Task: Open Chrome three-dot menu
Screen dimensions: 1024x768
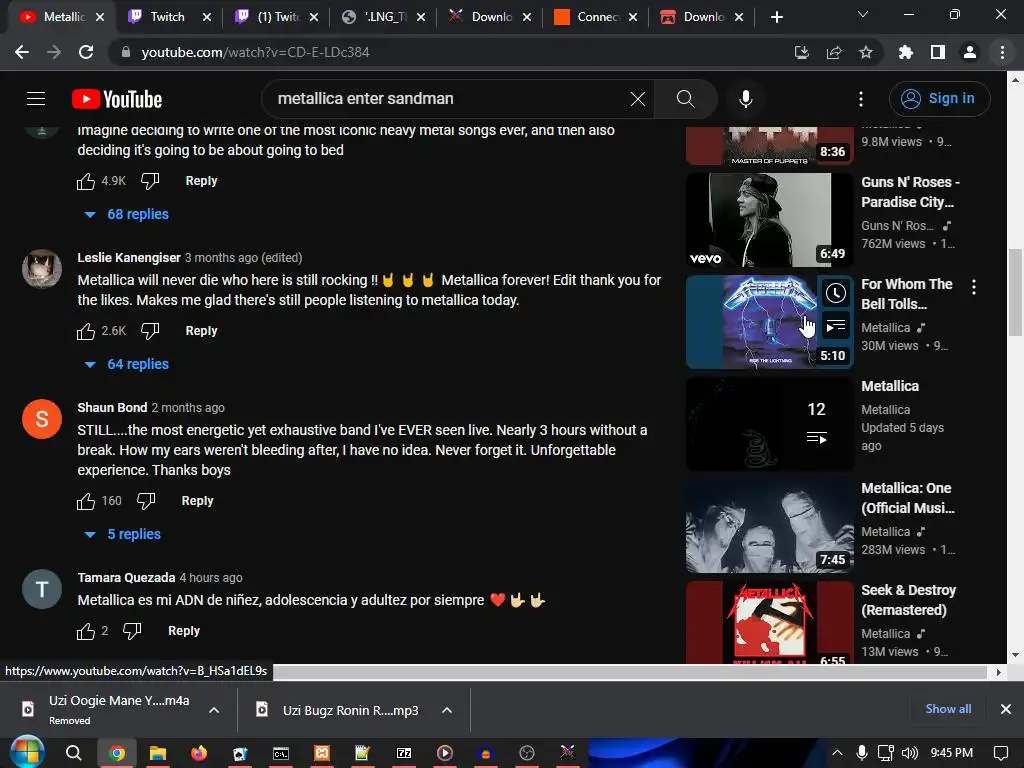Action: pyautogui.click(x=1002, y=52)
